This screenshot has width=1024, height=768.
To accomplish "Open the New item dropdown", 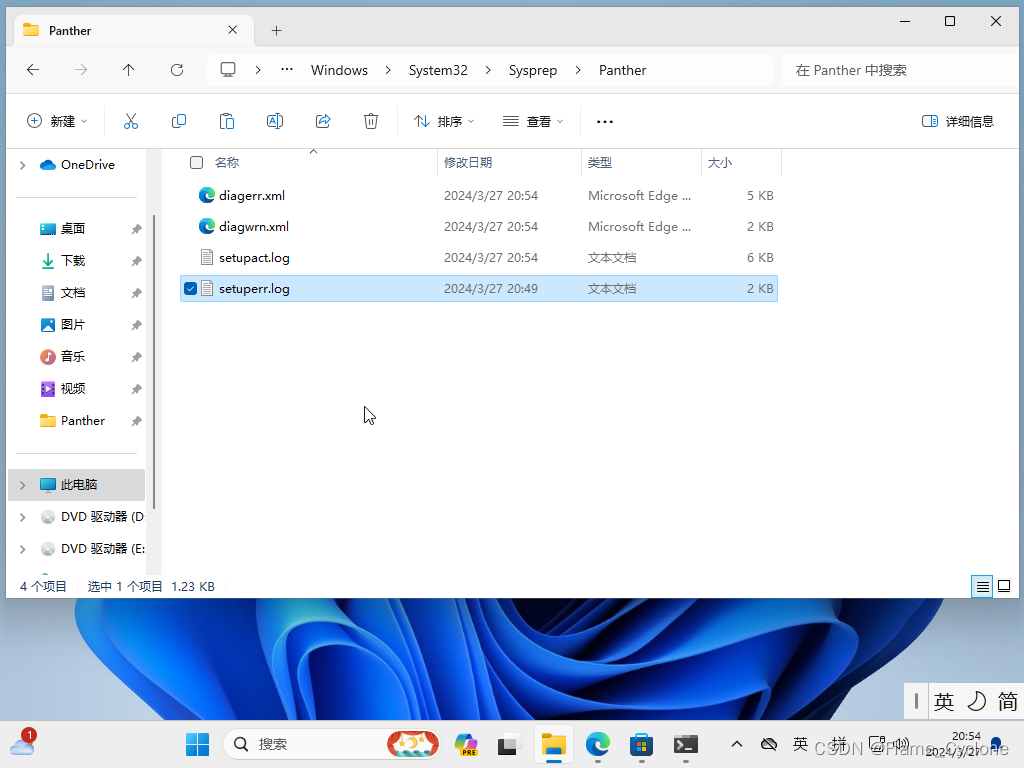I will pyautogui.click(x=57, y=121).
